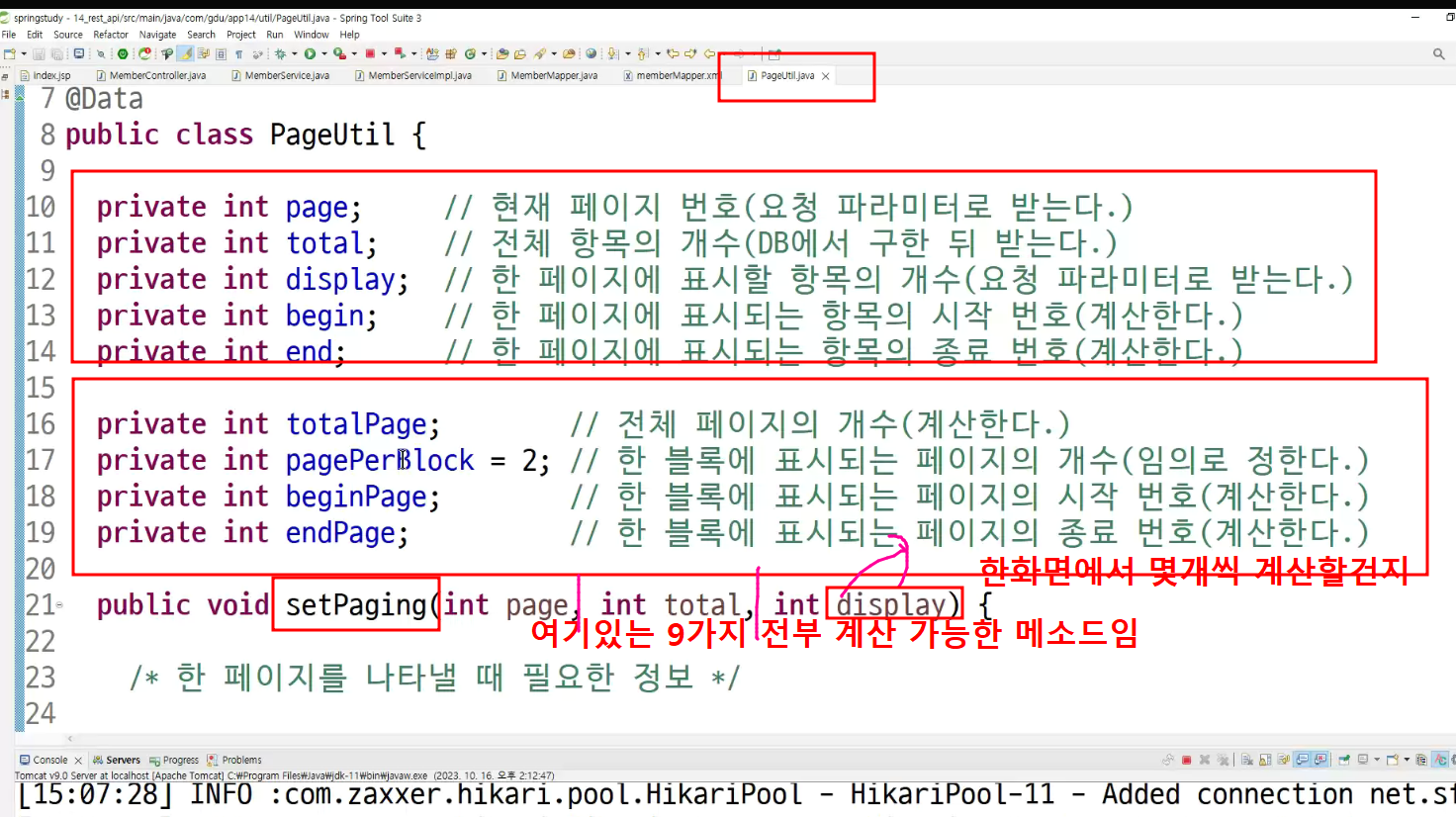Click the New Java Class icon
Viewport: 1456px width, 817px height.
coord(470,53)
